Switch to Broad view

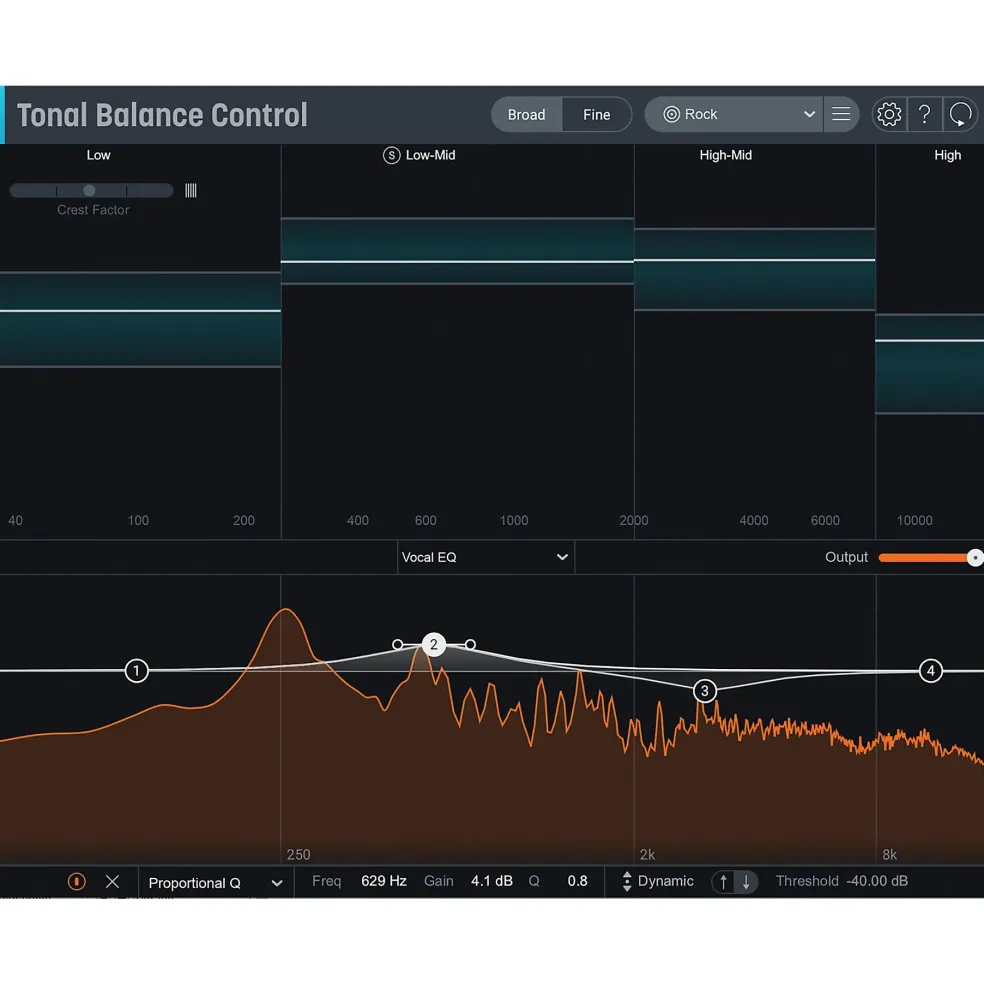527,114
